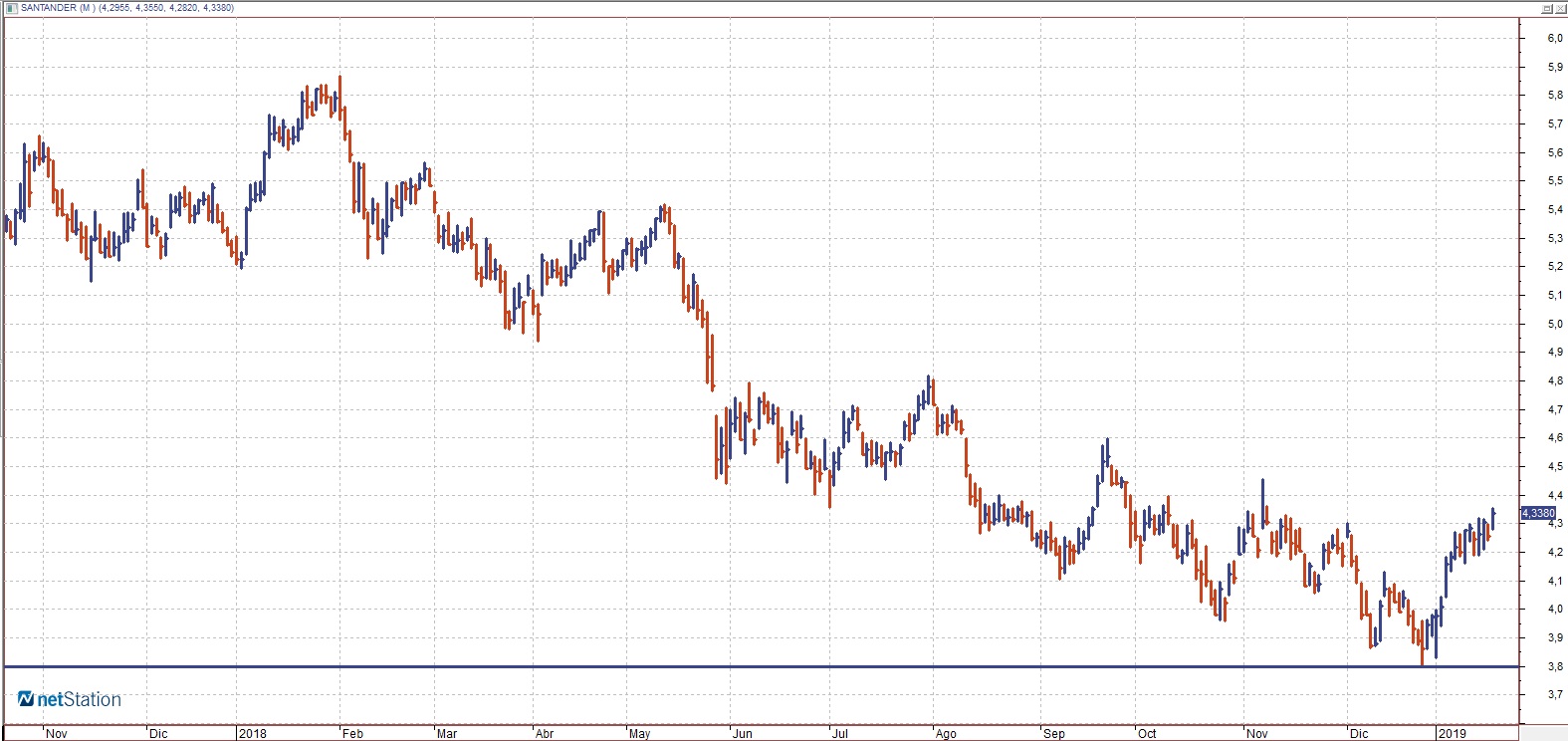This screenshot has width=1568, height=741.
Task: Click the 4,7 value on the price axis
Action: tap(1555, 410)
